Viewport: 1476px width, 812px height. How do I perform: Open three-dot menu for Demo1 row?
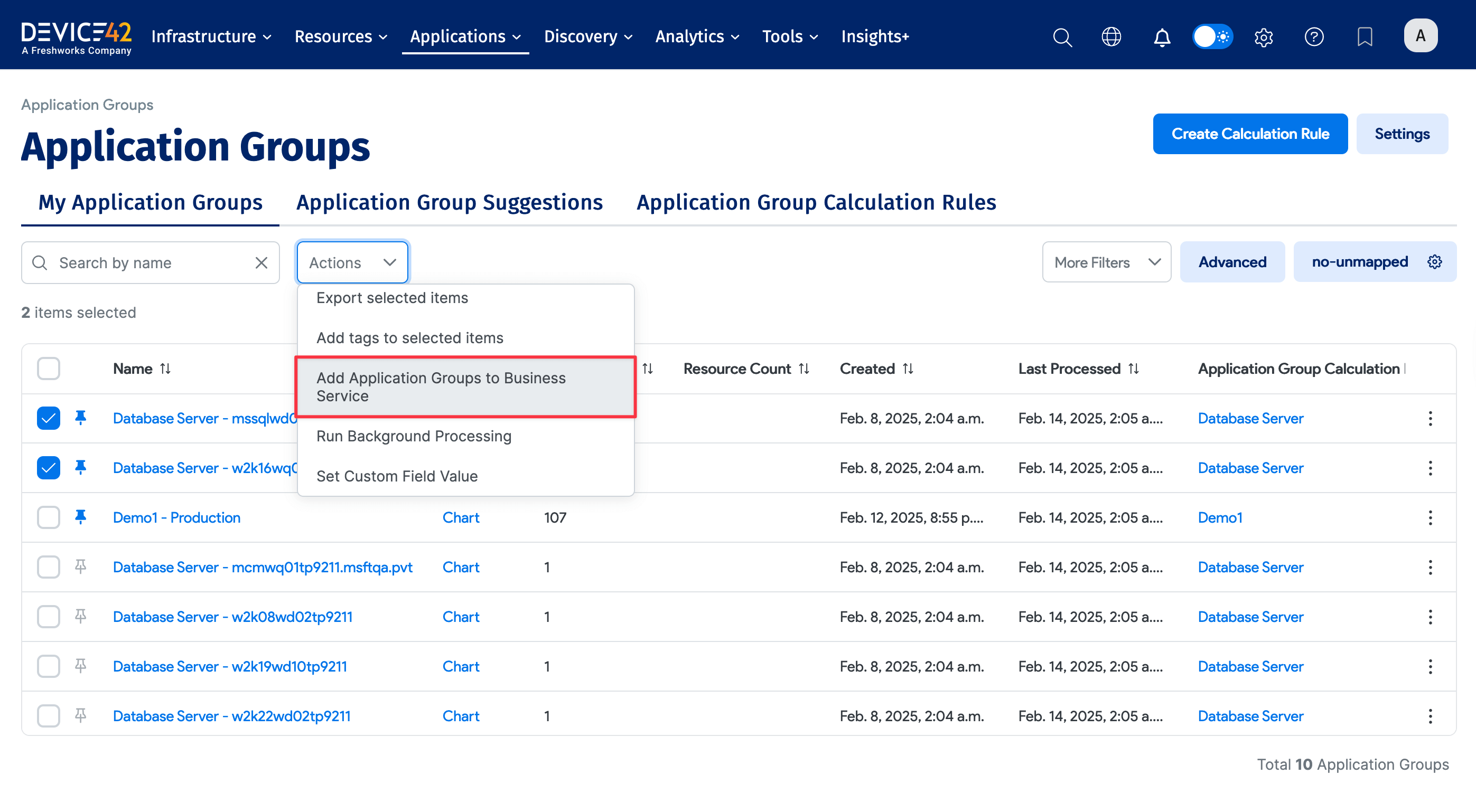1430,518
